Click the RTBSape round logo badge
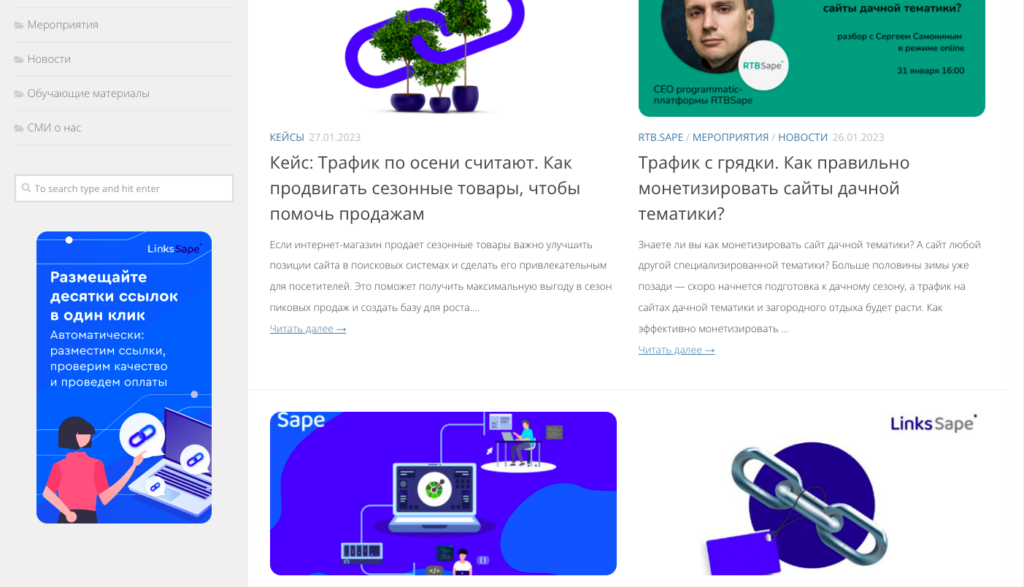This screenshot has width=1024, height=587. click(x=763, y=65)
